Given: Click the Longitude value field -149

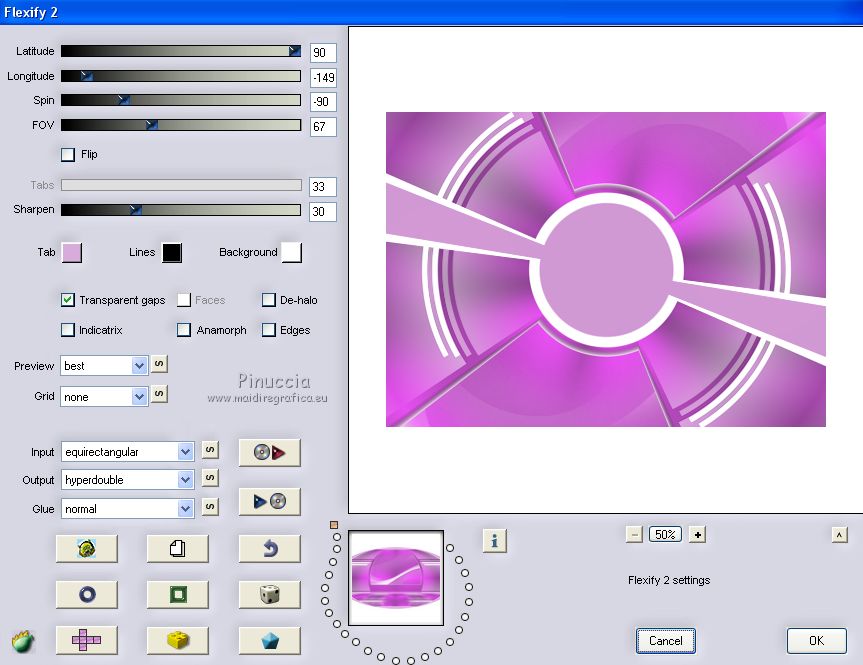Looking at the screenshot, I should 323,78.
